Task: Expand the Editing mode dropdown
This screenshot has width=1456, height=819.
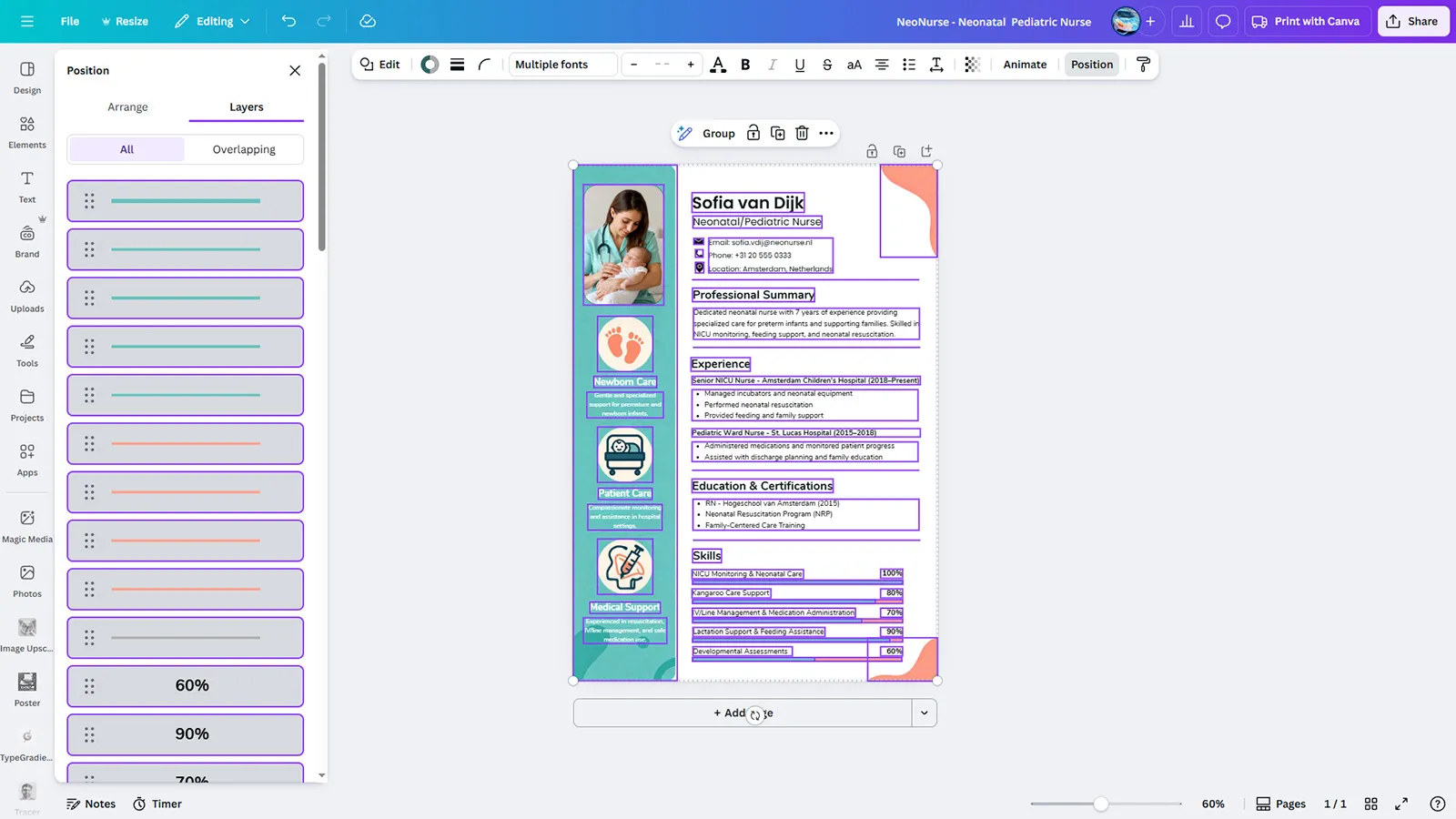Action: tap(212, 21)
